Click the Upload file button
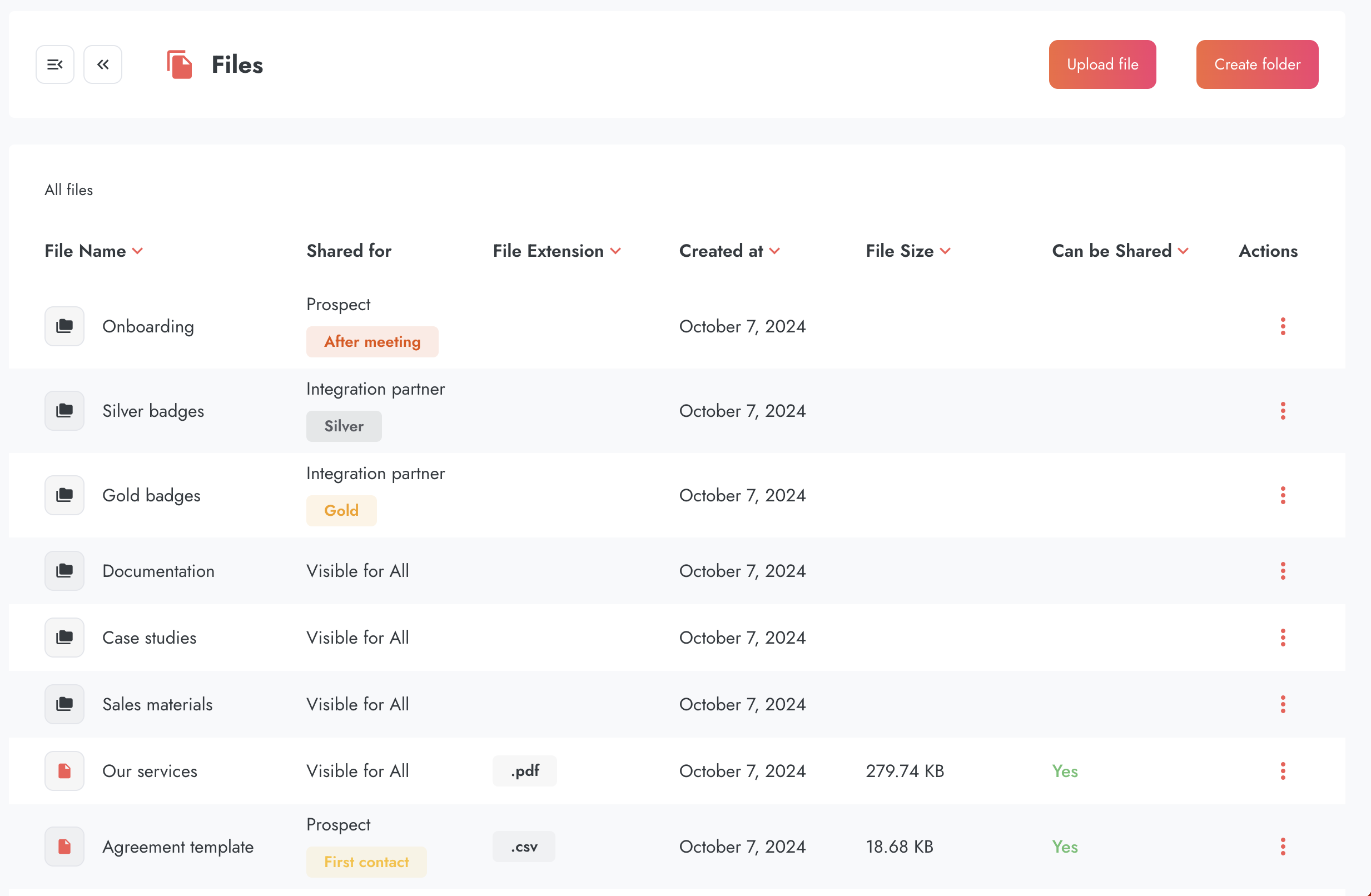 (1102, 64)
